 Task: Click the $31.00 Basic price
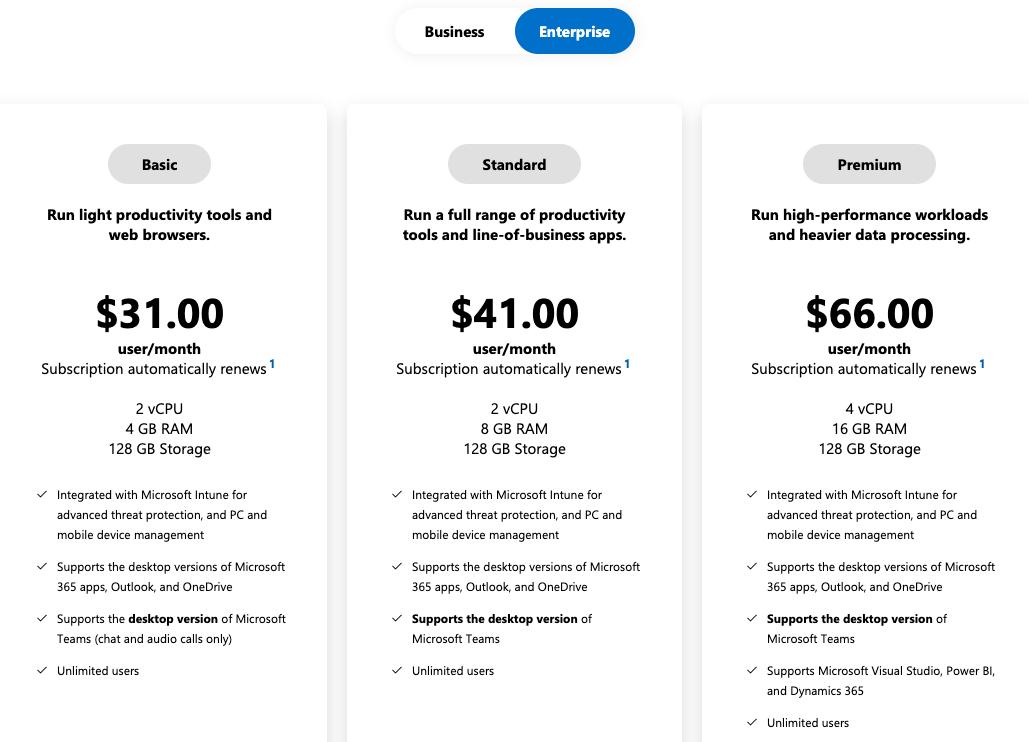(160, 313)
